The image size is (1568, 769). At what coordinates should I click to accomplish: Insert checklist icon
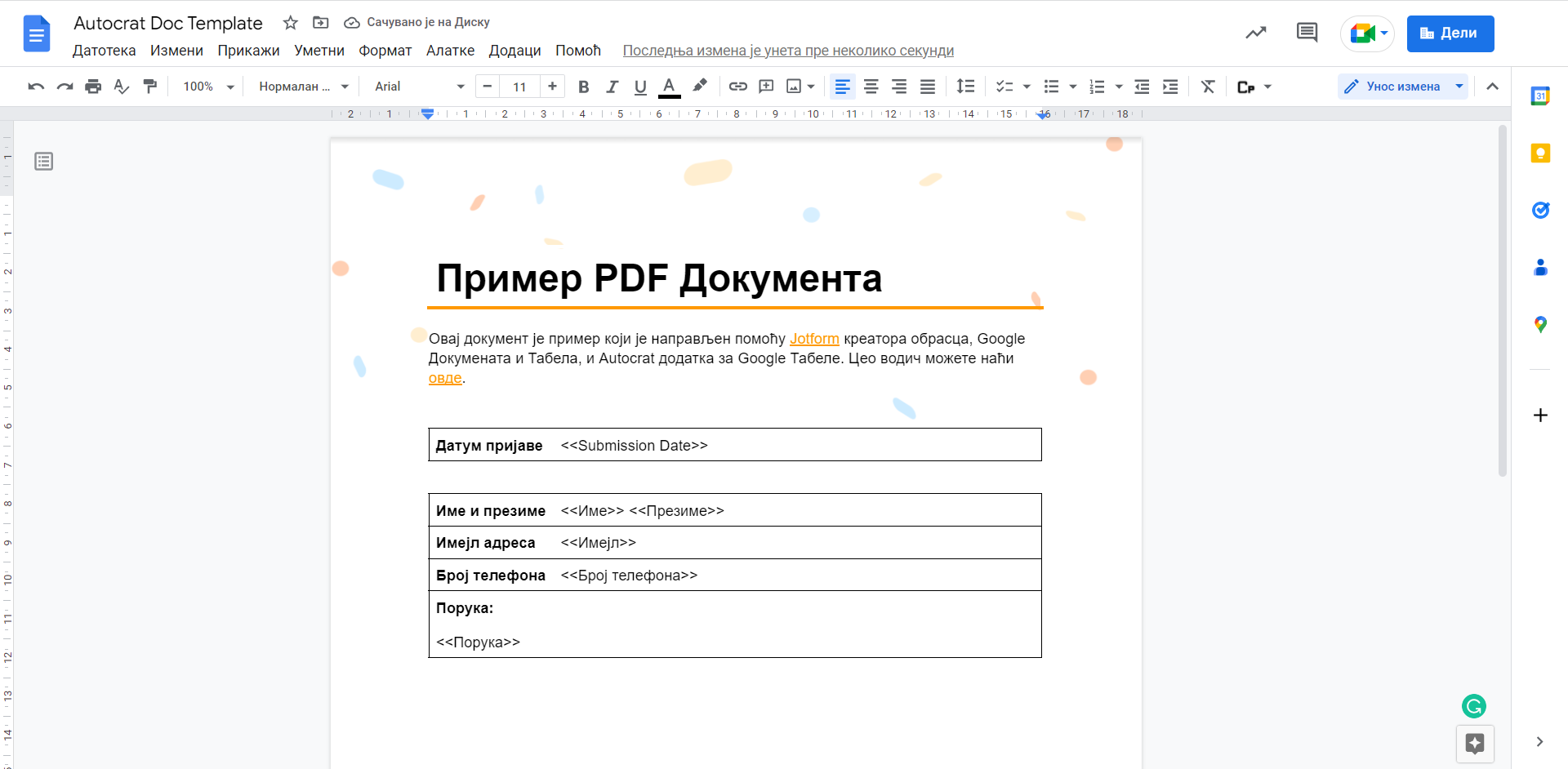tap(1004, 87)
